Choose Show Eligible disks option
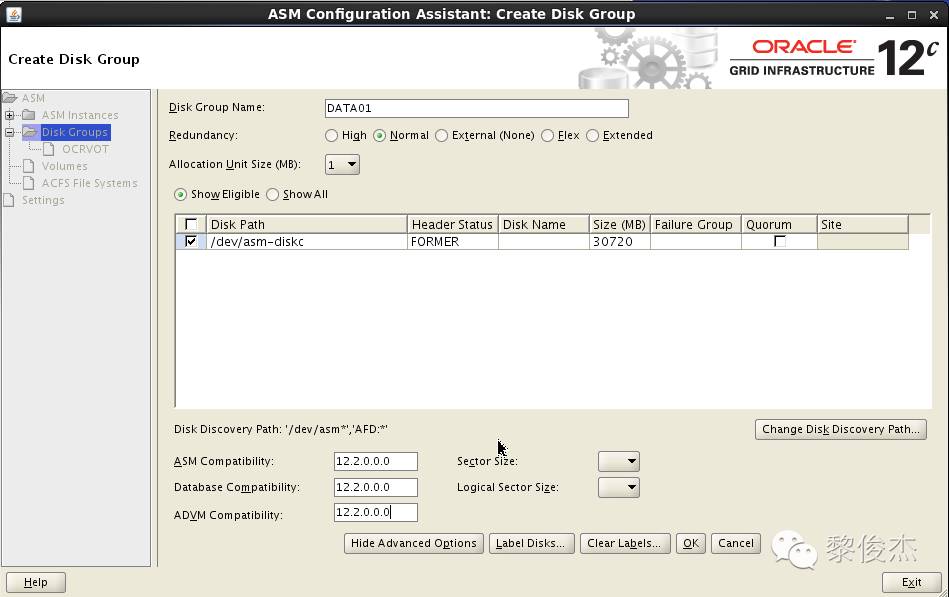The width and height of the screenshot is (949, 597). pos(180,194)
